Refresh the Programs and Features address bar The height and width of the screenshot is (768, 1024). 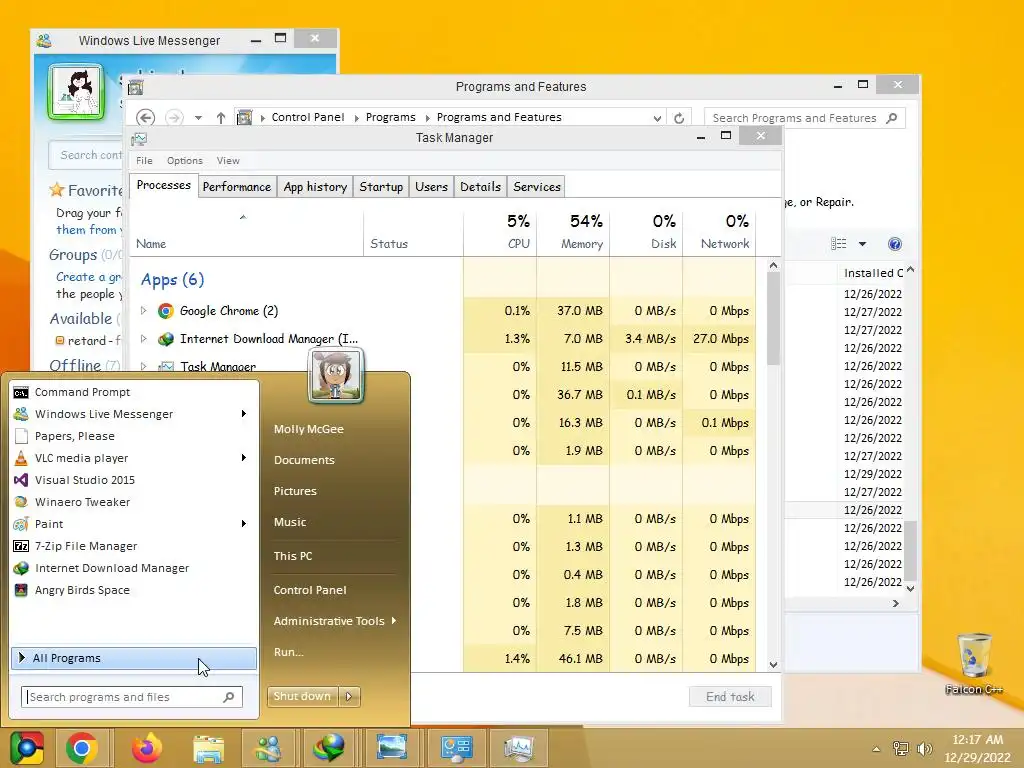coord(679,118)
